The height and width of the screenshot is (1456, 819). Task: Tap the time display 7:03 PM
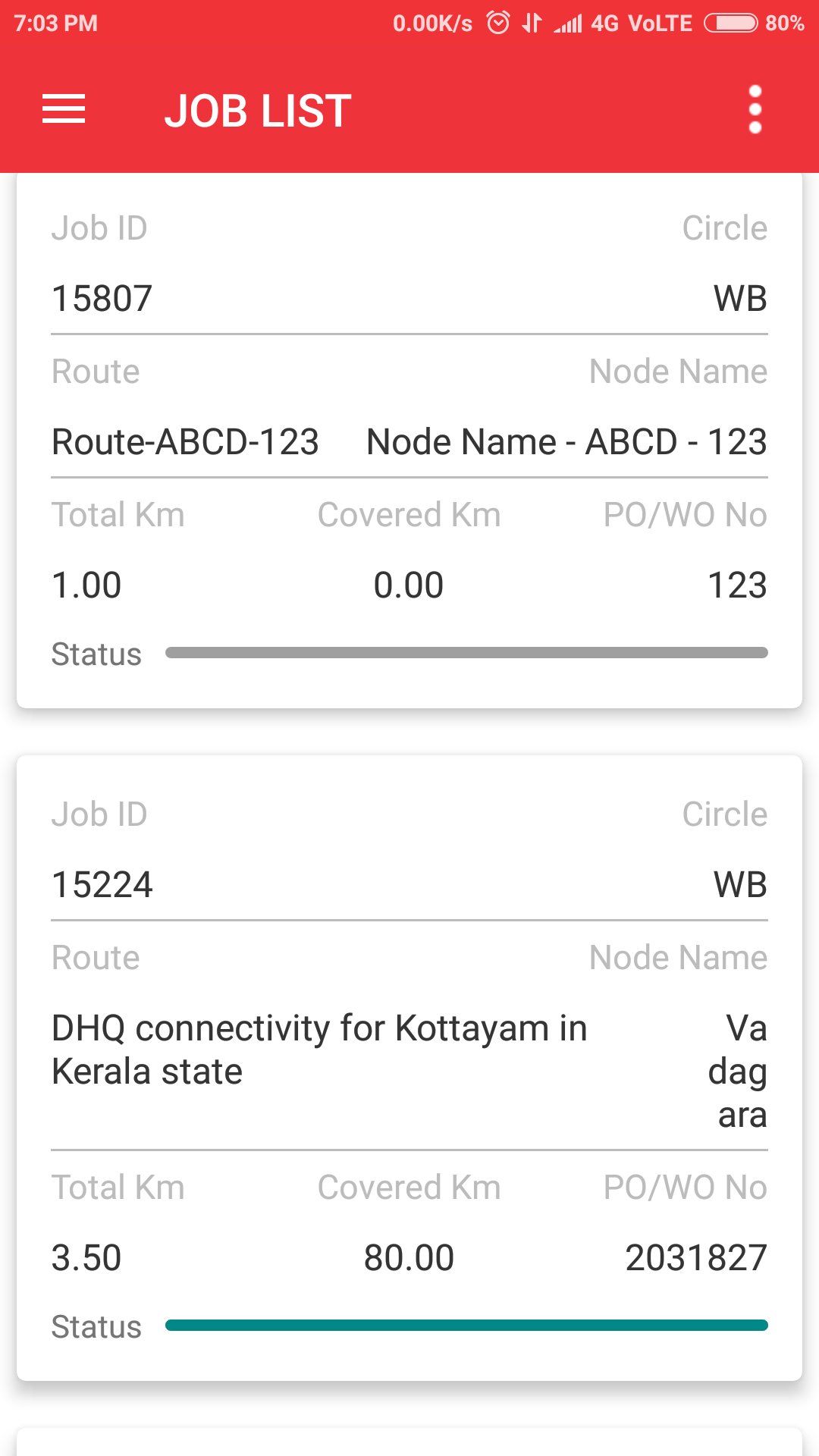(x=56, y=23)
